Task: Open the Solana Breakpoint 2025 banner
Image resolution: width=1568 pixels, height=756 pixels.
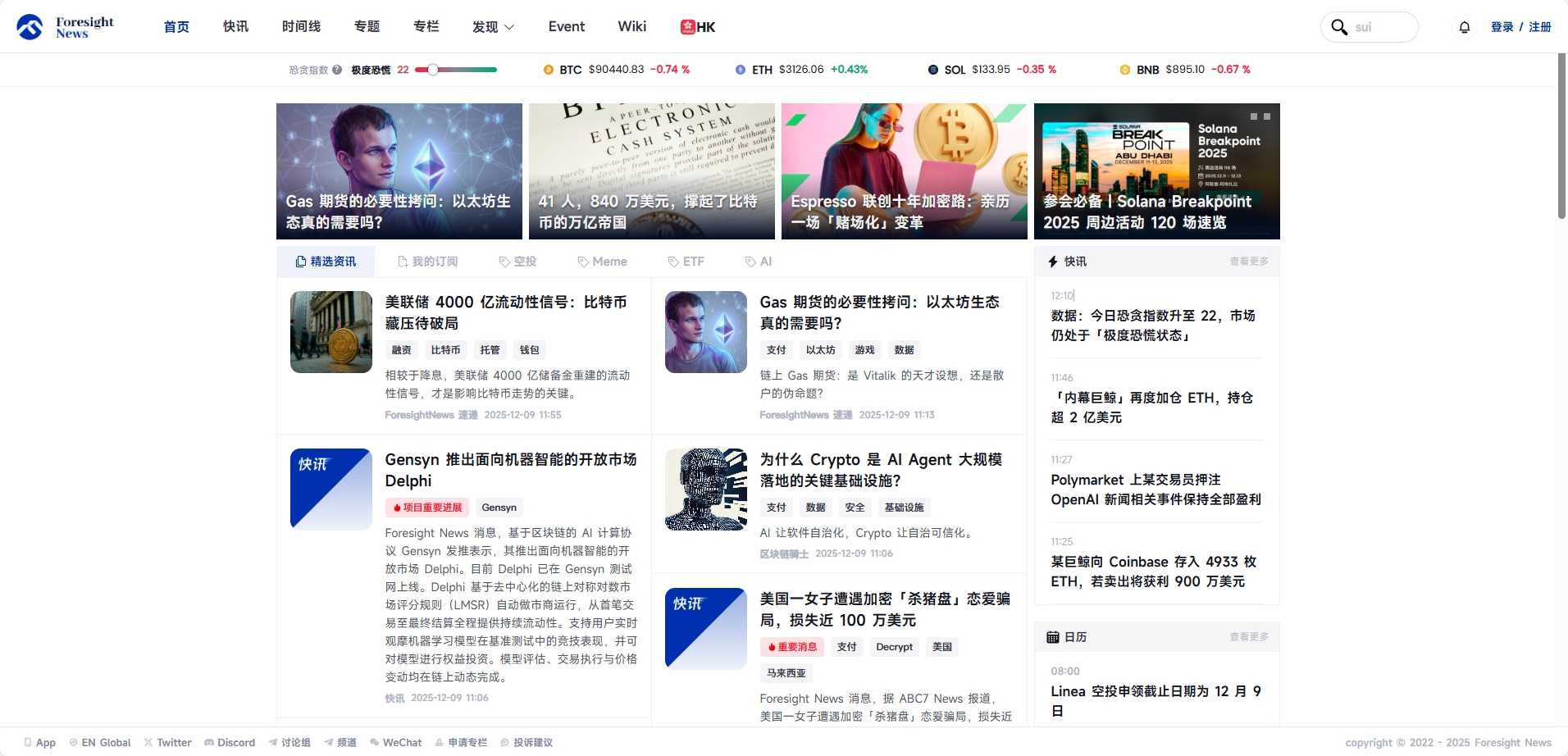Action: tap(1156, 171)
